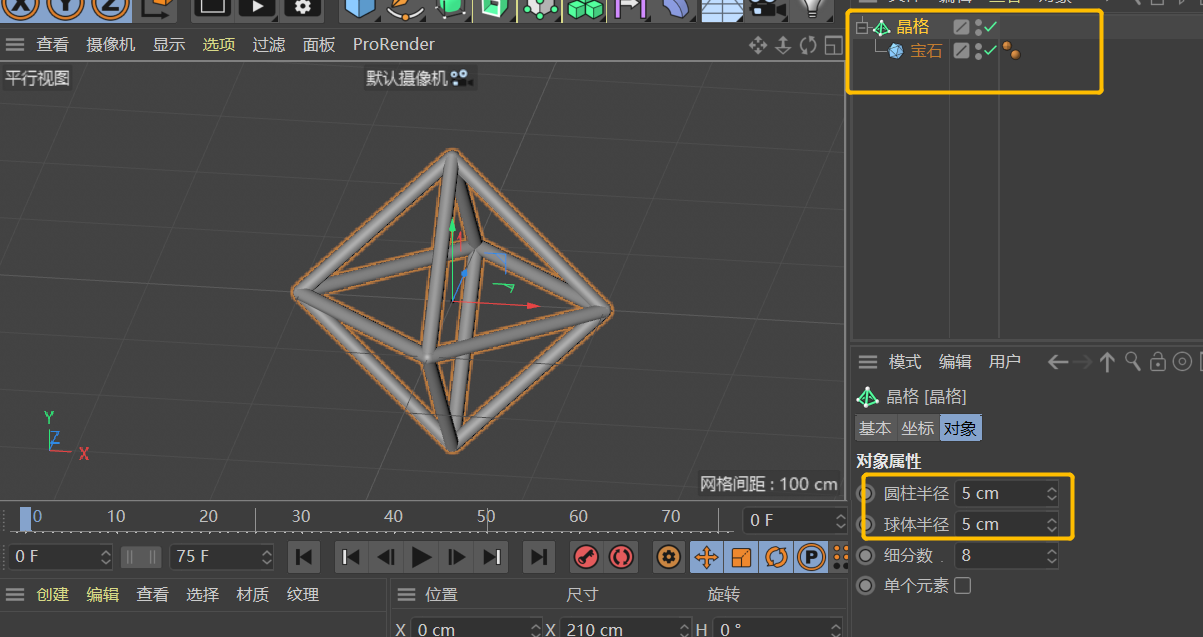This screenshot has width=1203, height=637.
Task: Click frame 40 on timeline ruler
Action: pyautogui.click(x=393, y=516)
